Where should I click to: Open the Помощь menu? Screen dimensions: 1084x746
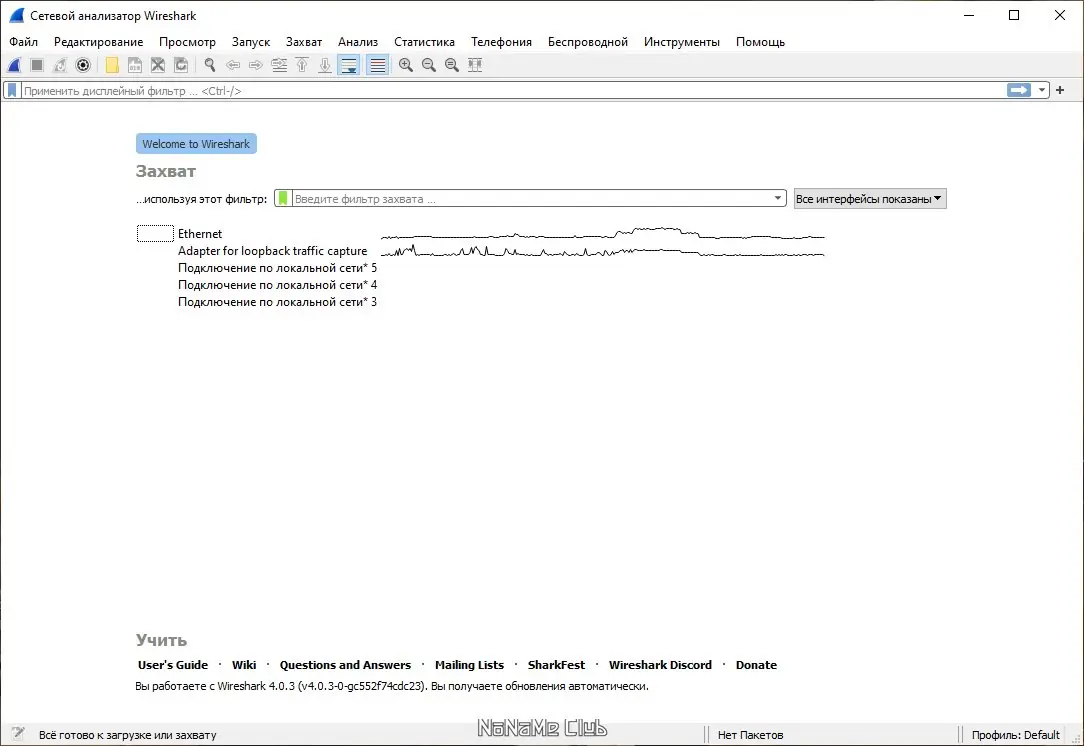tap(760, 41)
